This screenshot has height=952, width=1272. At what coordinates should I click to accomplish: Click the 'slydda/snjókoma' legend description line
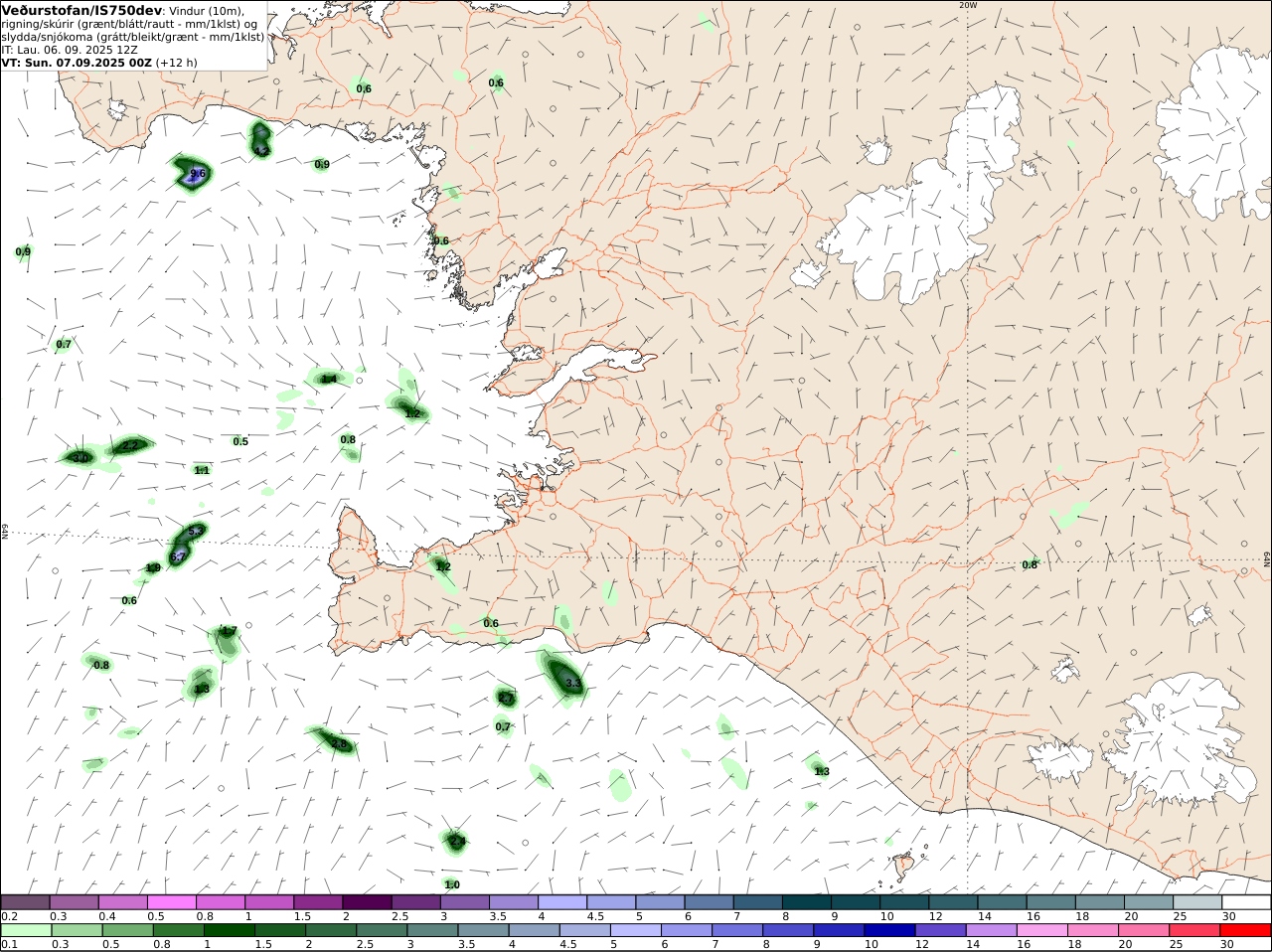tap(132, 37)
